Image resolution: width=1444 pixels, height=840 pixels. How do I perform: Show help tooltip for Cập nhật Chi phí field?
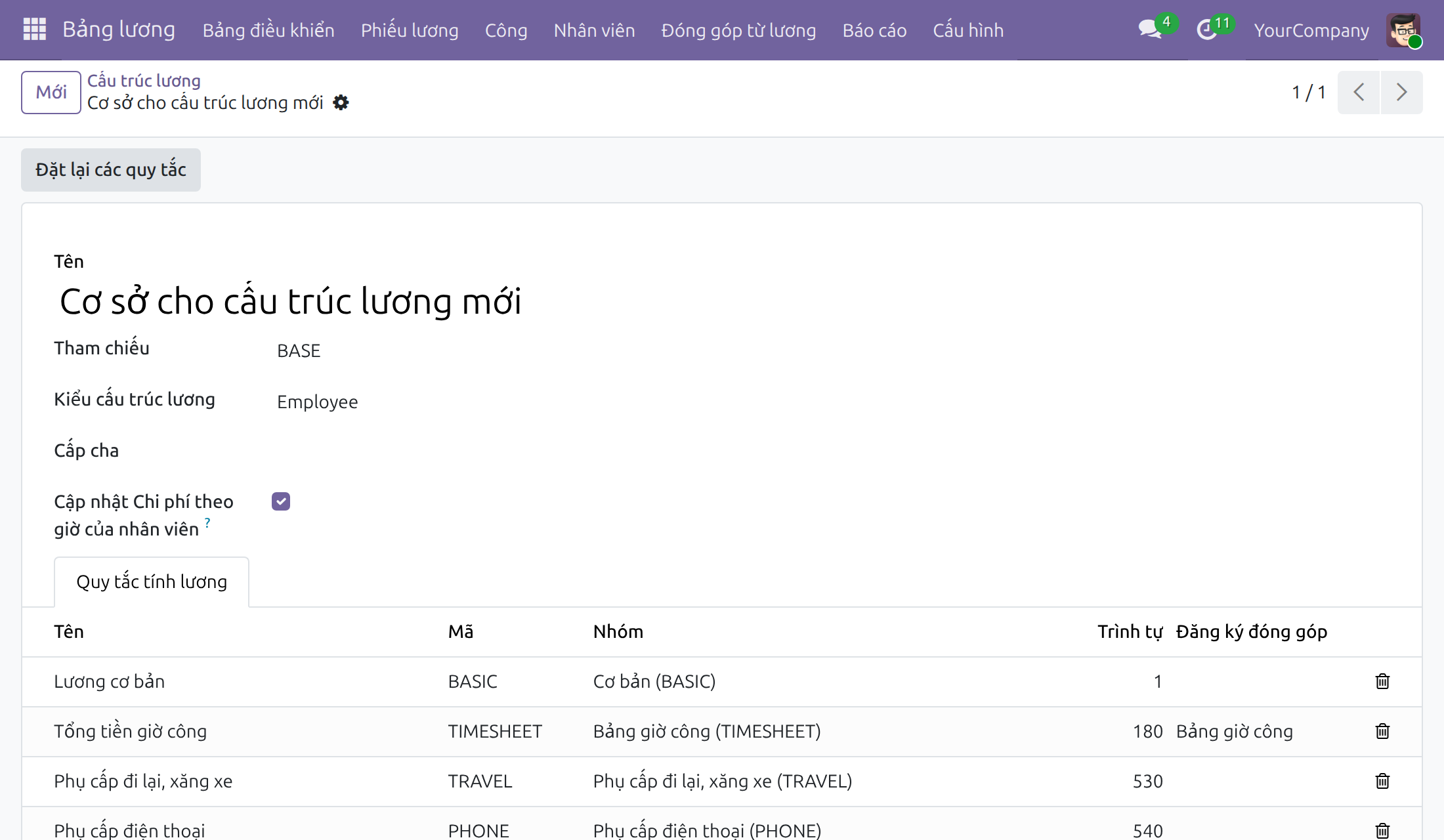coord(207,523)
